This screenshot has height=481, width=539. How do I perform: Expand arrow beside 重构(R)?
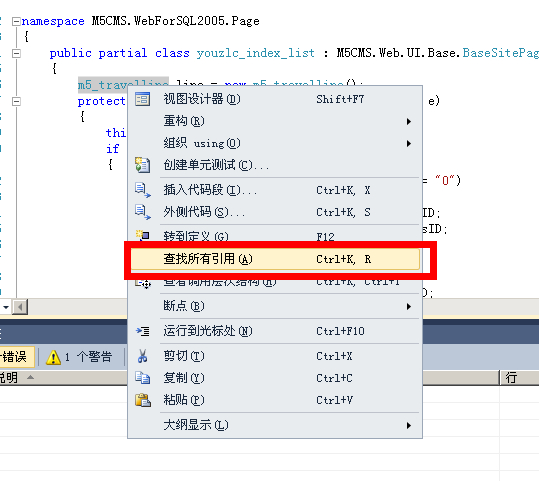pyautogui.click(x=409, y=121)
